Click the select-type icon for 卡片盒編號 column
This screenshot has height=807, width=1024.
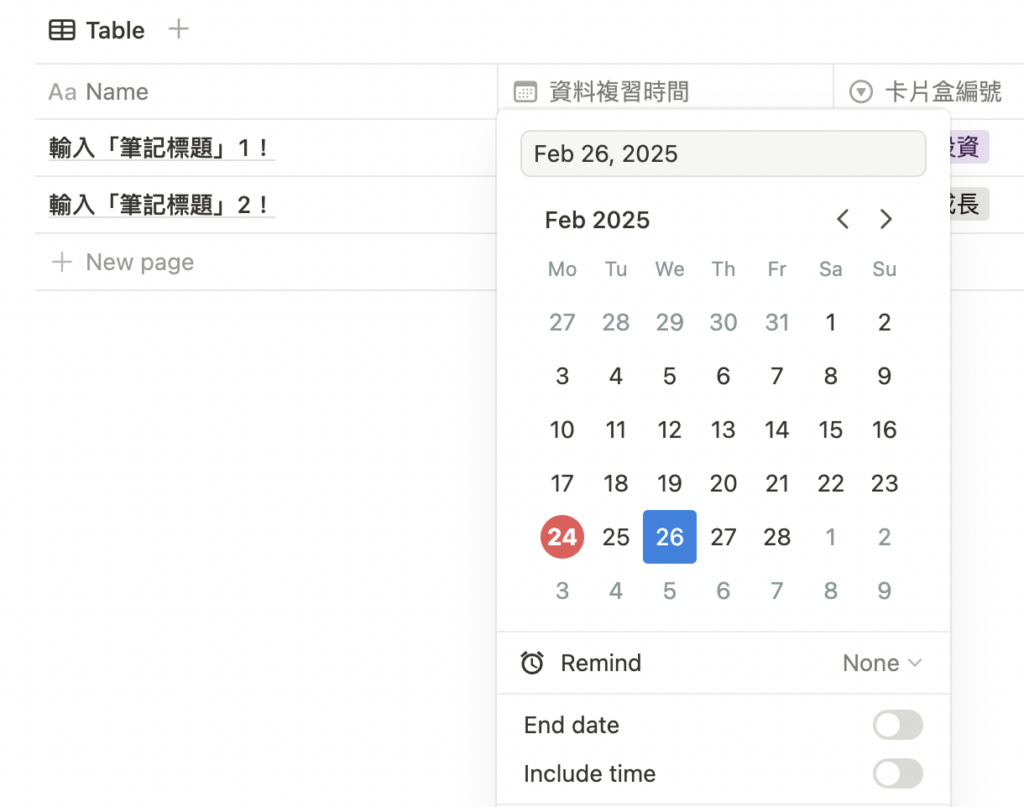click(x=860, y=92)
